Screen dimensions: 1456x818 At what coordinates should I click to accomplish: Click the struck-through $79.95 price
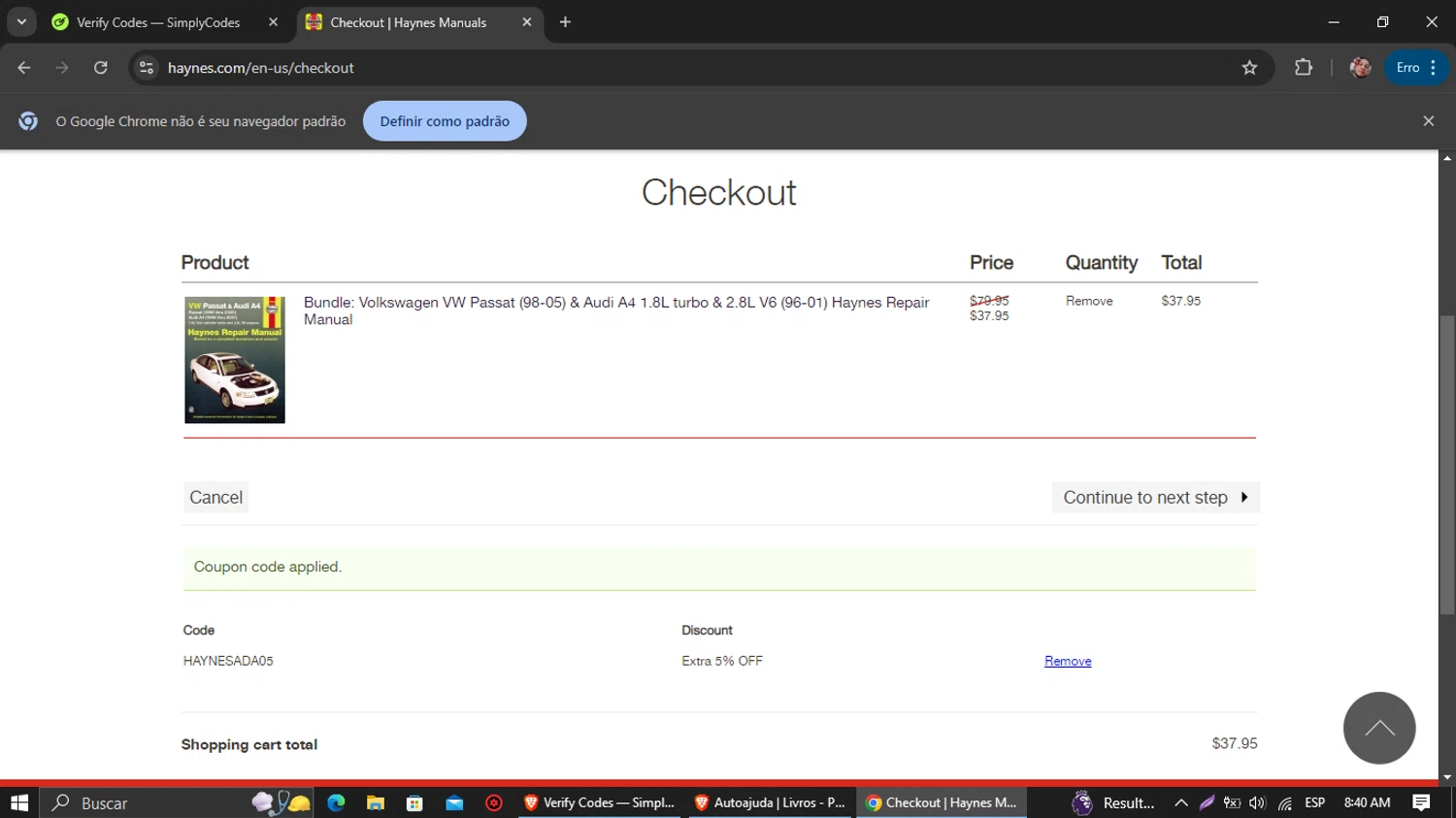click(989, 301)
